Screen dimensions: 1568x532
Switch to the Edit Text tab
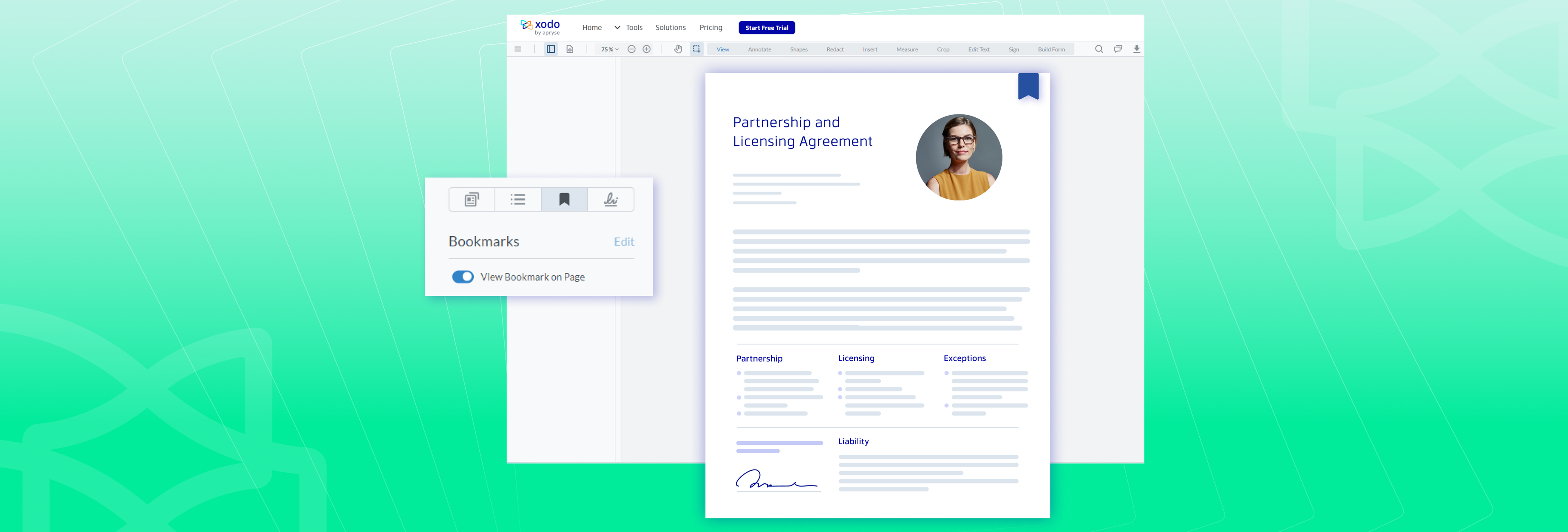978,49
